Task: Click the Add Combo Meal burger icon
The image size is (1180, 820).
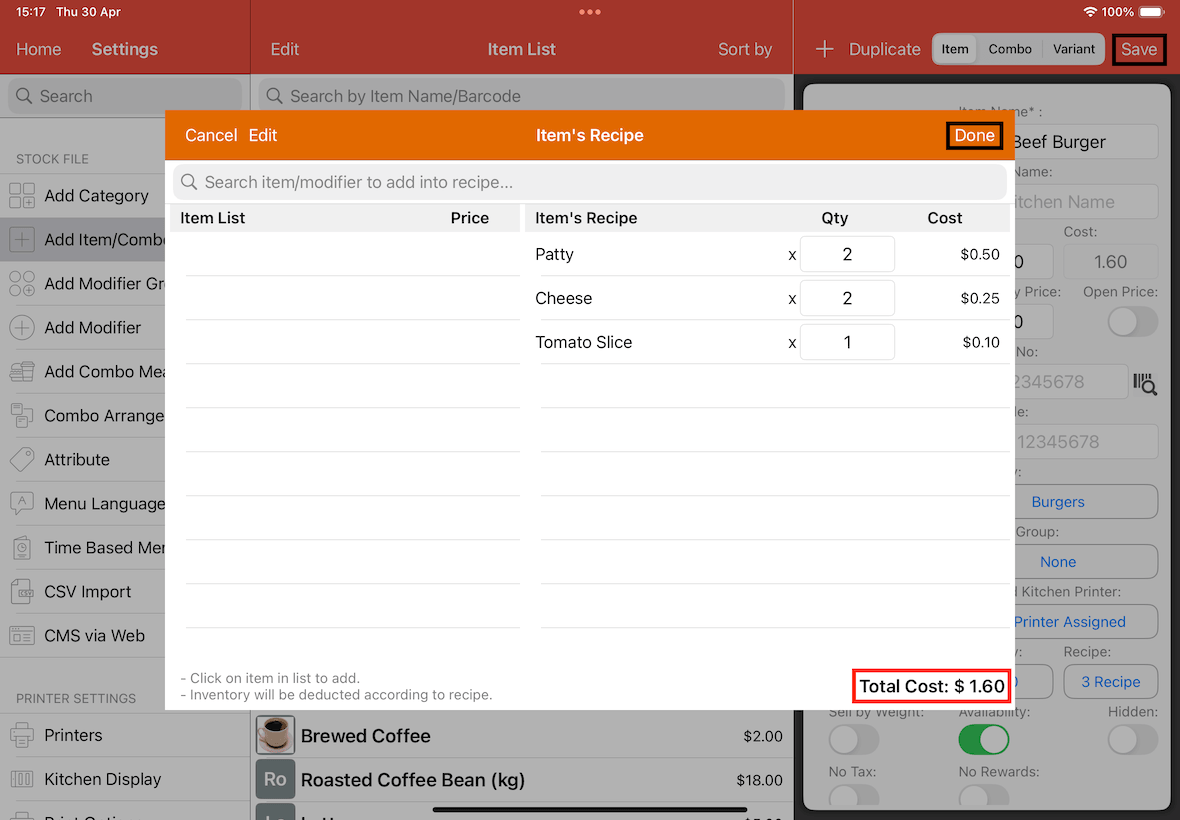Action: tap(22, 372)
